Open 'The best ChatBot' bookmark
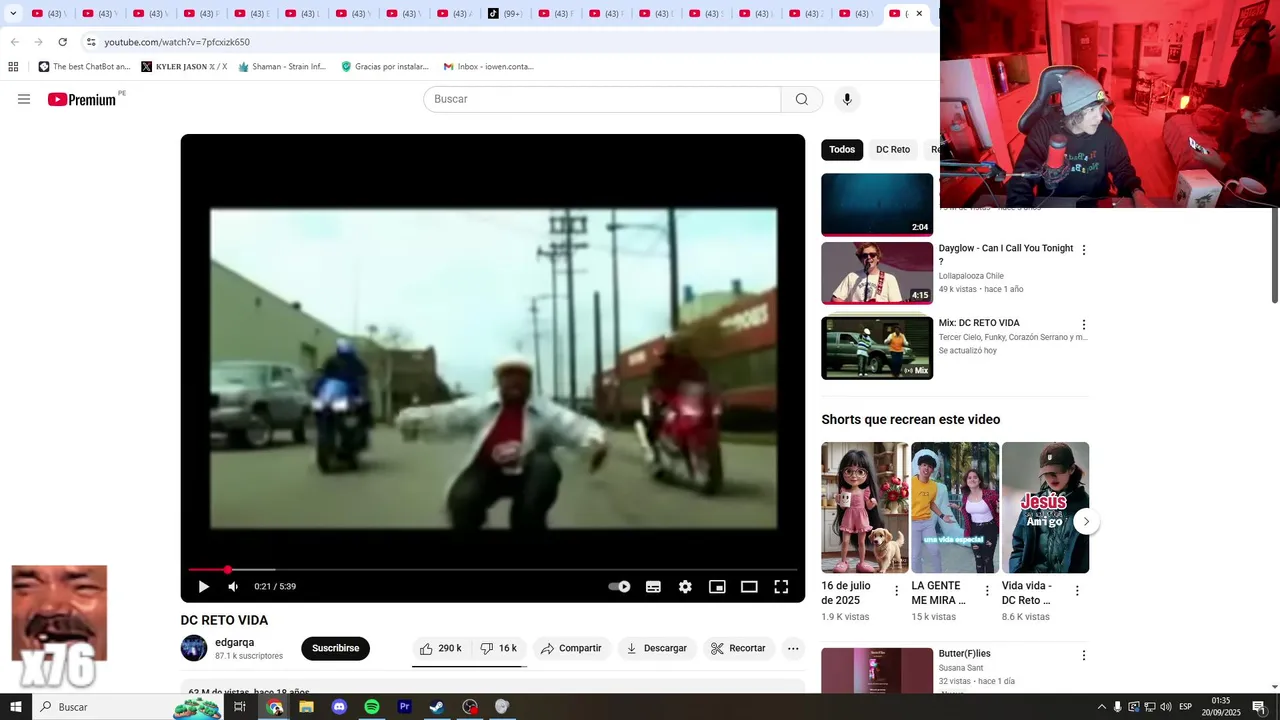The height and width of the screenshot is (720, 1280). click(84, 67)
